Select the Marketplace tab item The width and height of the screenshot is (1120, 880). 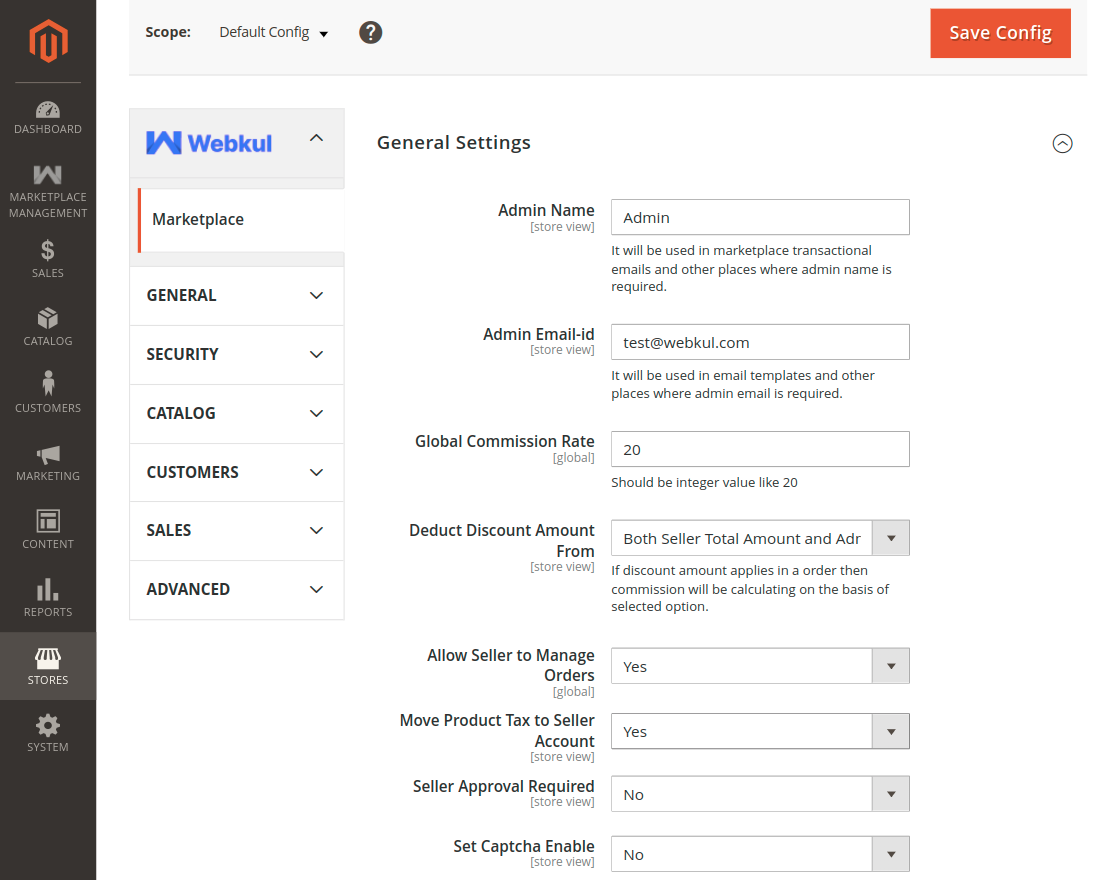pos(240,219)
